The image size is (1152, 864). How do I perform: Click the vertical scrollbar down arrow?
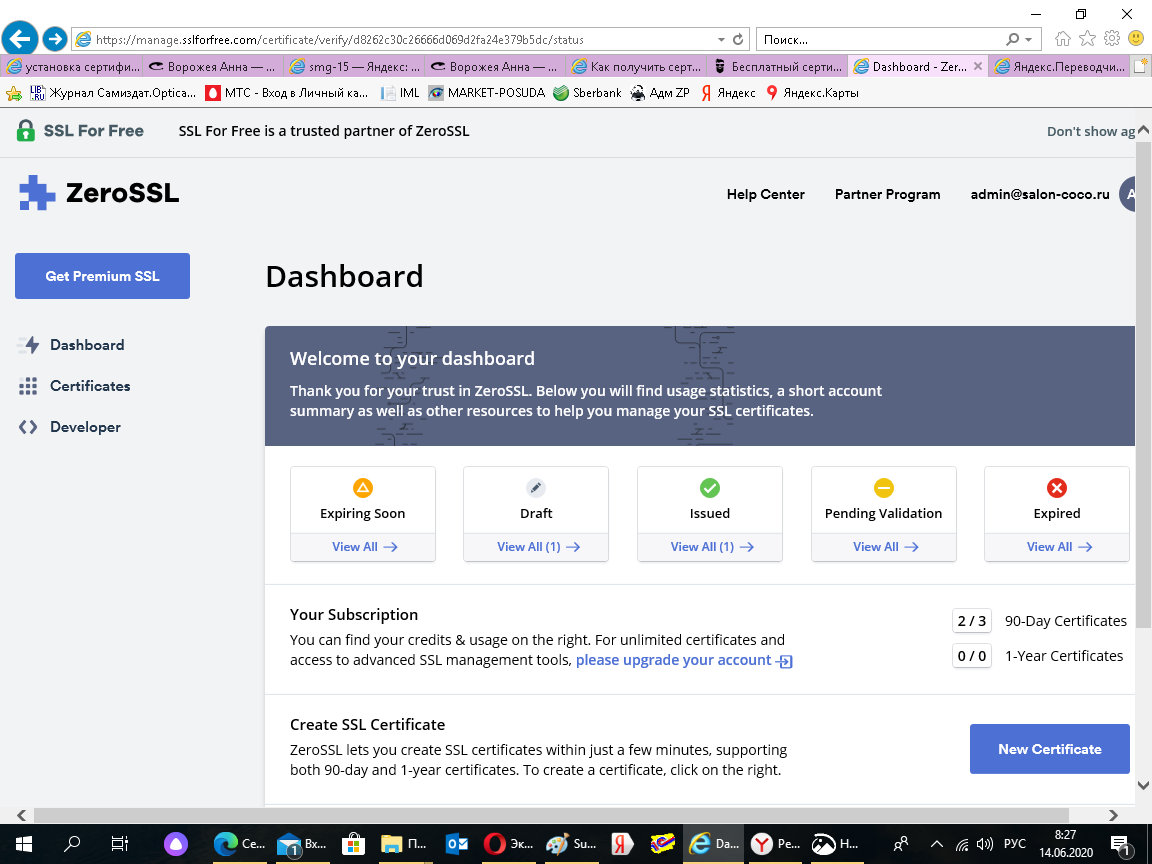1144,785
